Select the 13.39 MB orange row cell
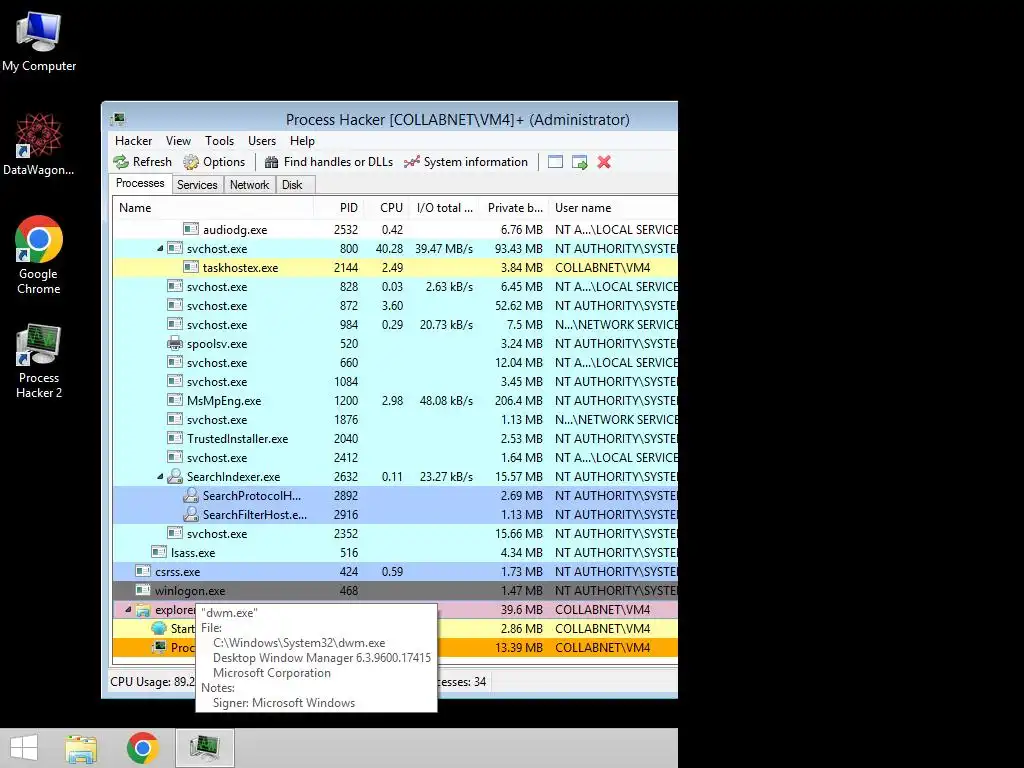The width and height of the screenshot is (1024, 768). (x=519, y=648)
